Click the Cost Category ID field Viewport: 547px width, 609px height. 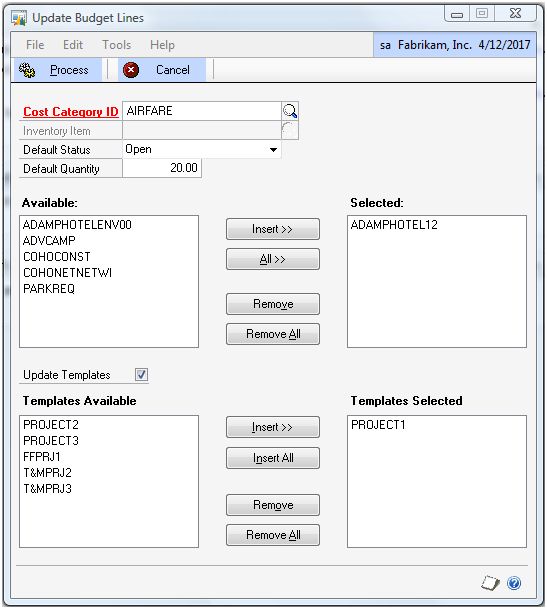[x=202, y=111]
